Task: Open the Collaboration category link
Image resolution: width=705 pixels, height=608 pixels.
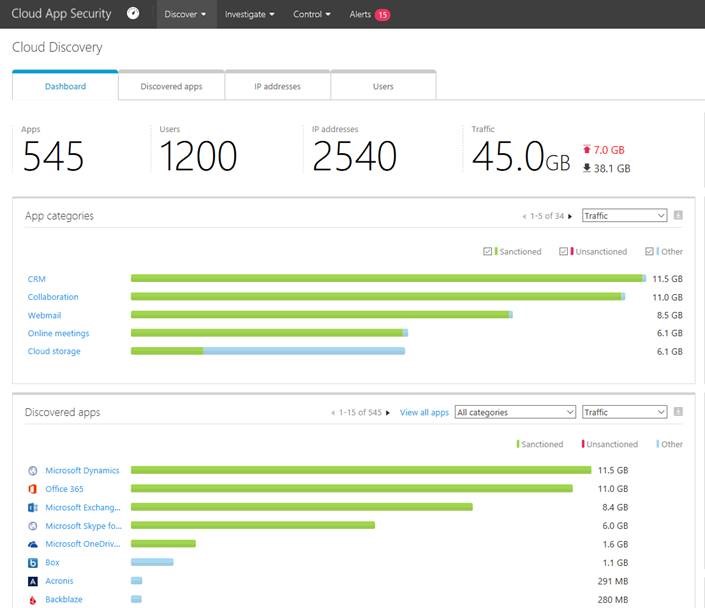Action: coord(53,297)
